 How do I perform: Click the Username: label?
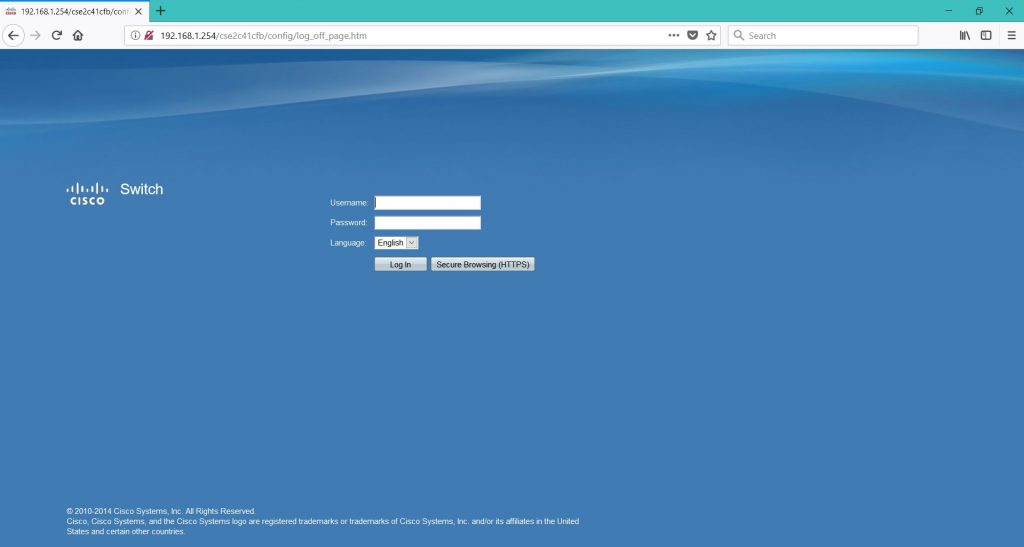click(349, 203)
